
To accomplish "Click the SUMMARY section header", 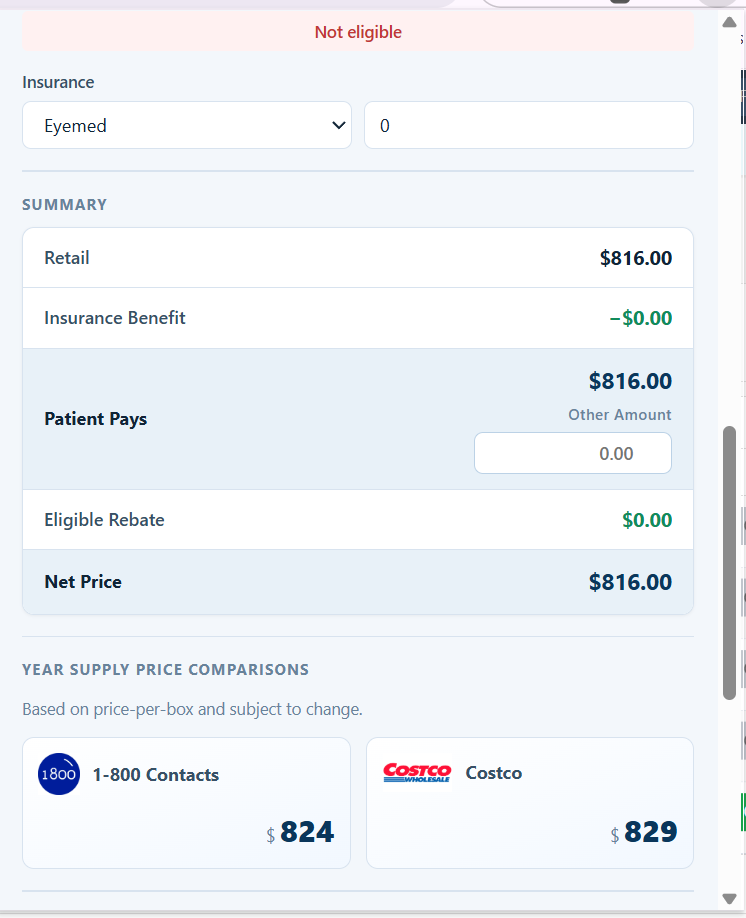I will [x=64, y=204].
